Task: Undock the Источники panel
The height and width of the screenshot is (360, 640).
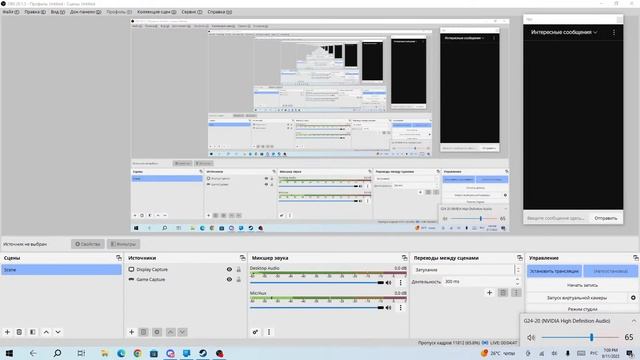Action: [x=242, y=258]
